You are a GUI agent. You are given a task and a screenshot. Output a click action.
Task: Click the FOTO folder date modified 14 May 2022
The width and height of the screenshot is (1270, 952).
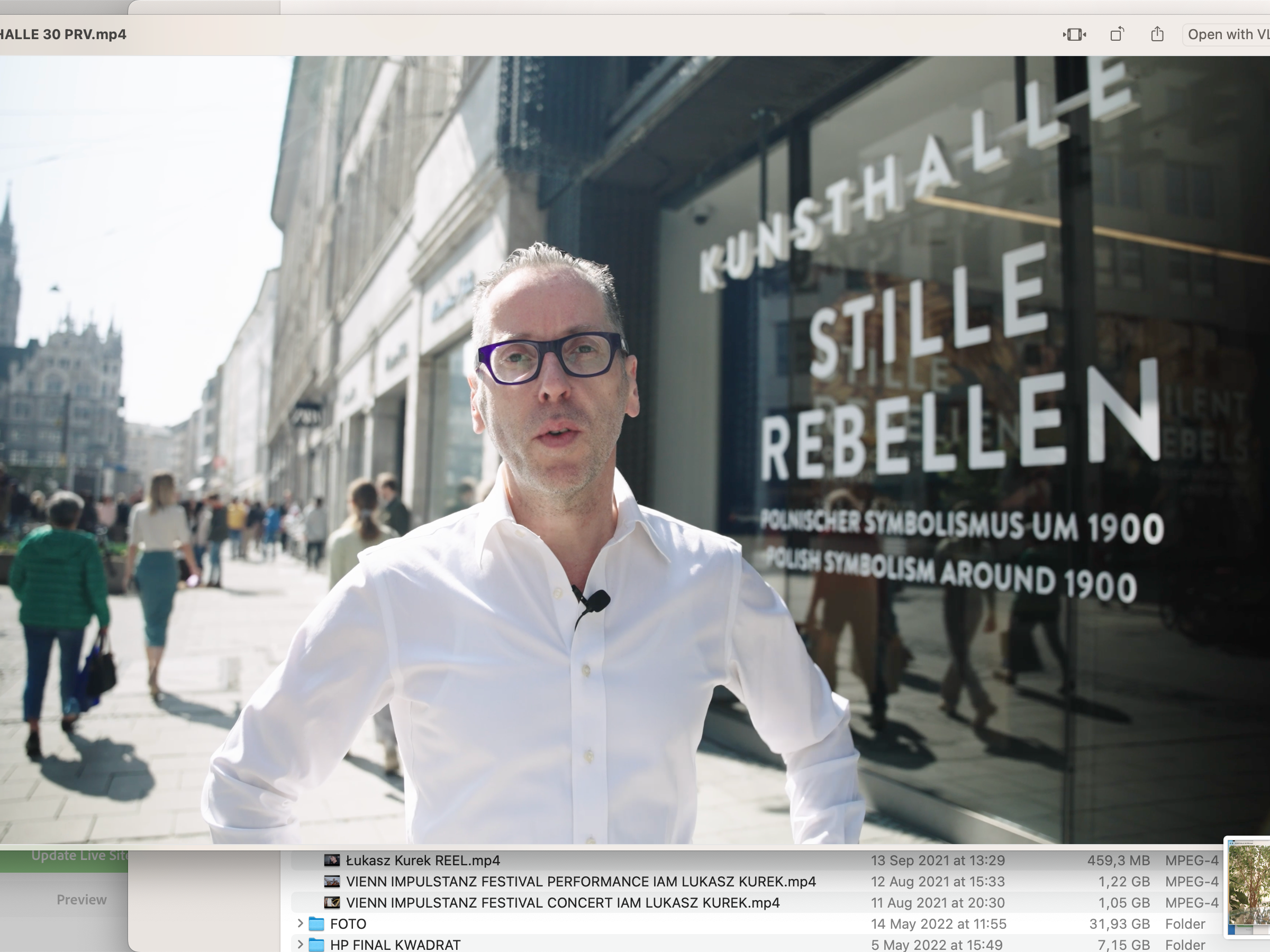938,924
